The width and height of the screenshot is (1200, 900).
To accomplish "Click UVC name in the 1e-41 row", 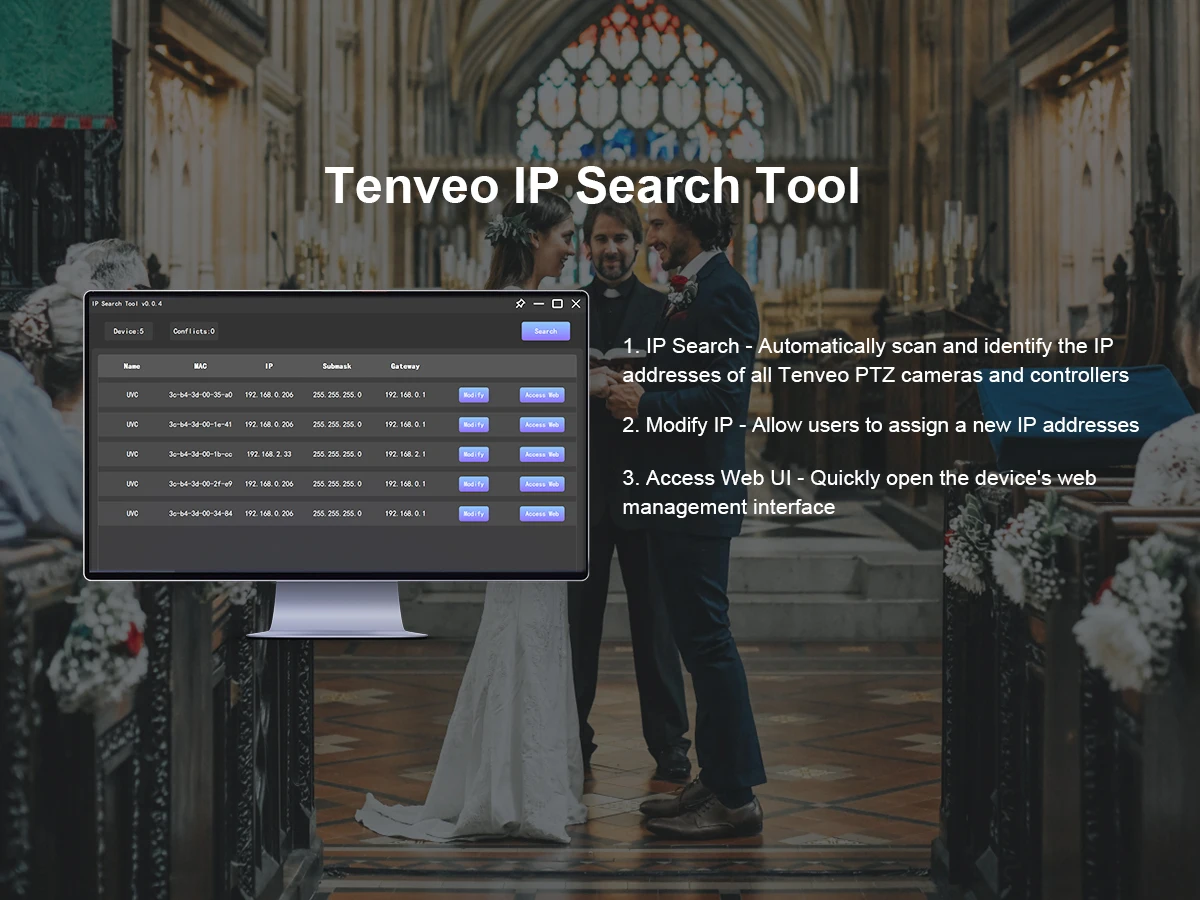I will click(132, 425).
